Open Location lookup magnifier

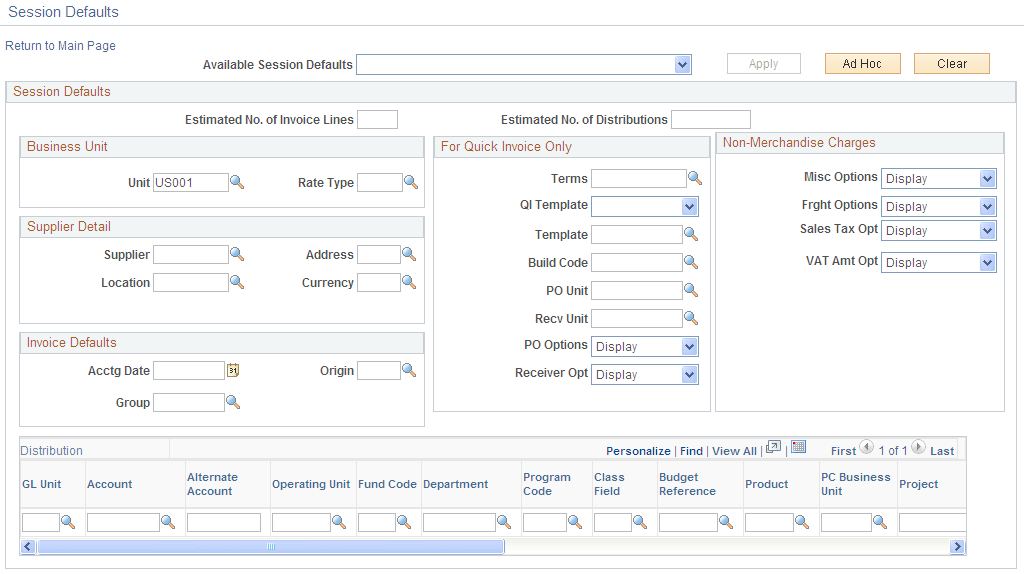[237, 283]
